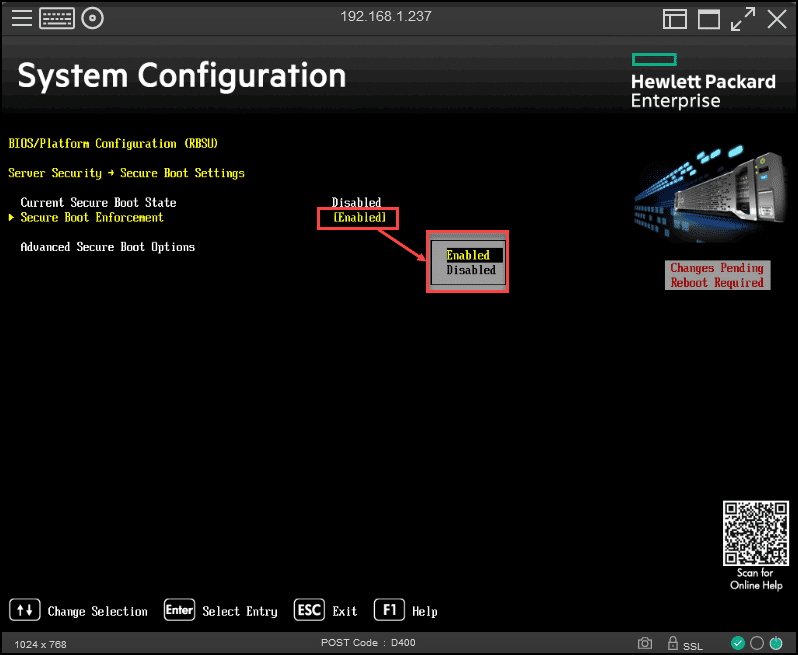This screenshot has height=655, width=798.
Task: Click the Hewlett Packard Enterprise logo
Action: coord(703,81)
